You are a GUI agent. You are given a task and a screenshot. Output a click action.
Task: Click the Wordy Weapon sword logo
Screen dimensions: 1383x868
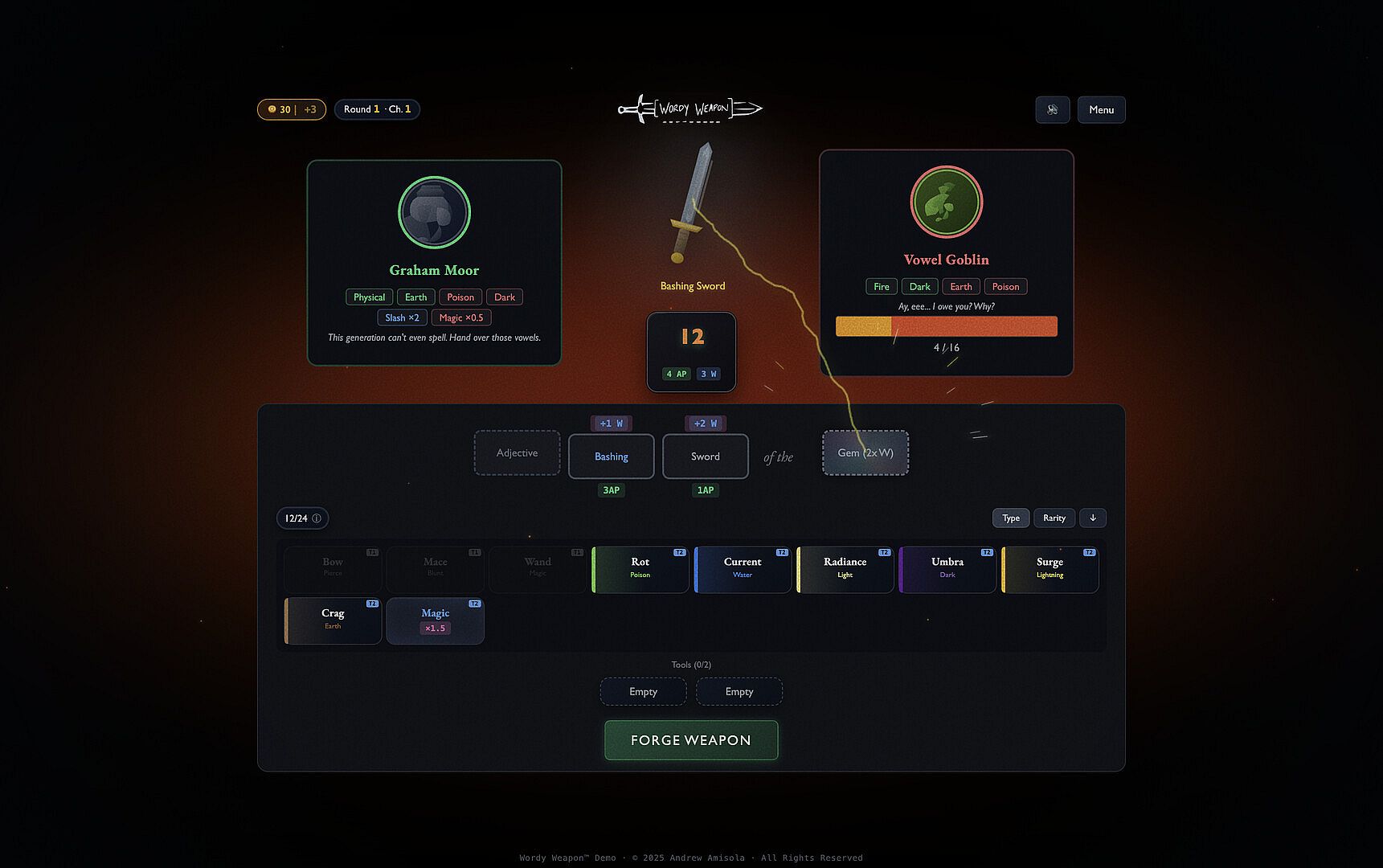pyautogui.click(x=690, y=109)
